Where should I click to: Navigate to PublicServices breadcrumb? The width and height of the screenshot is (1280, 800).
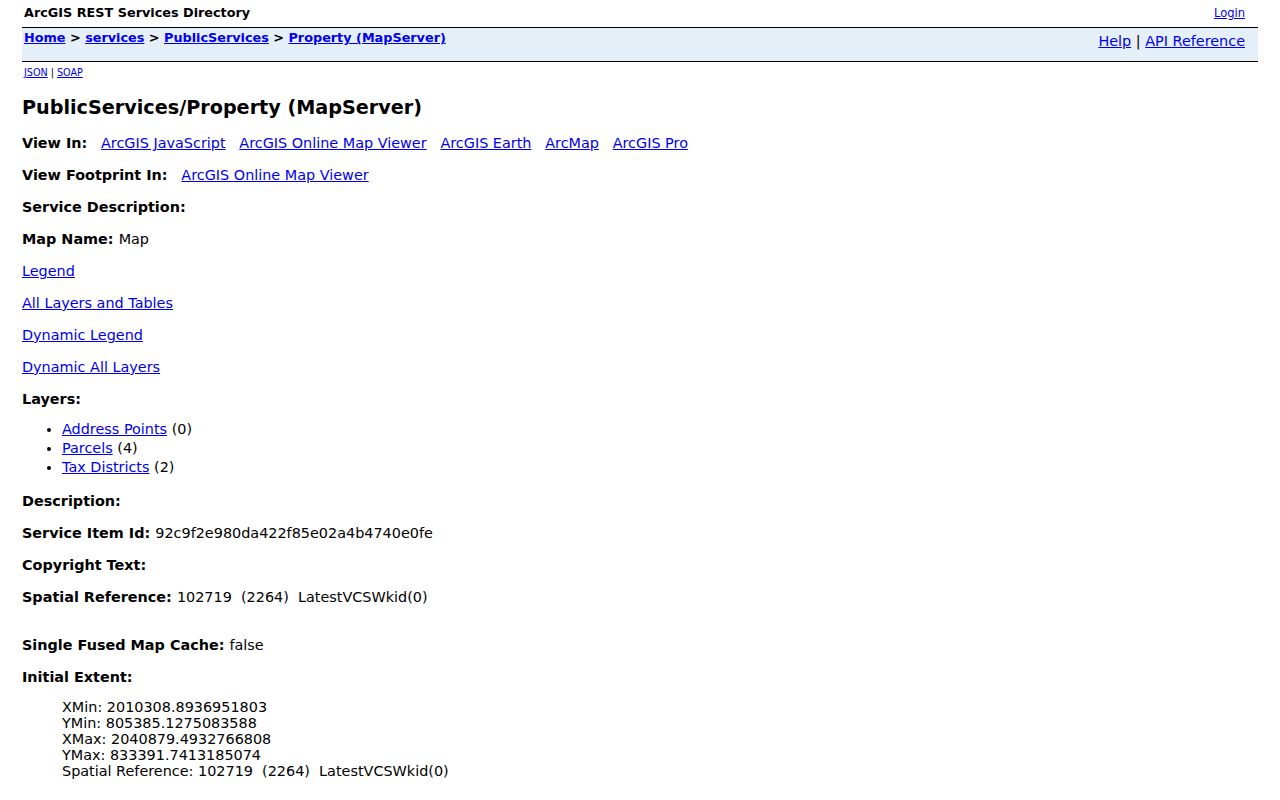(216, 38)
